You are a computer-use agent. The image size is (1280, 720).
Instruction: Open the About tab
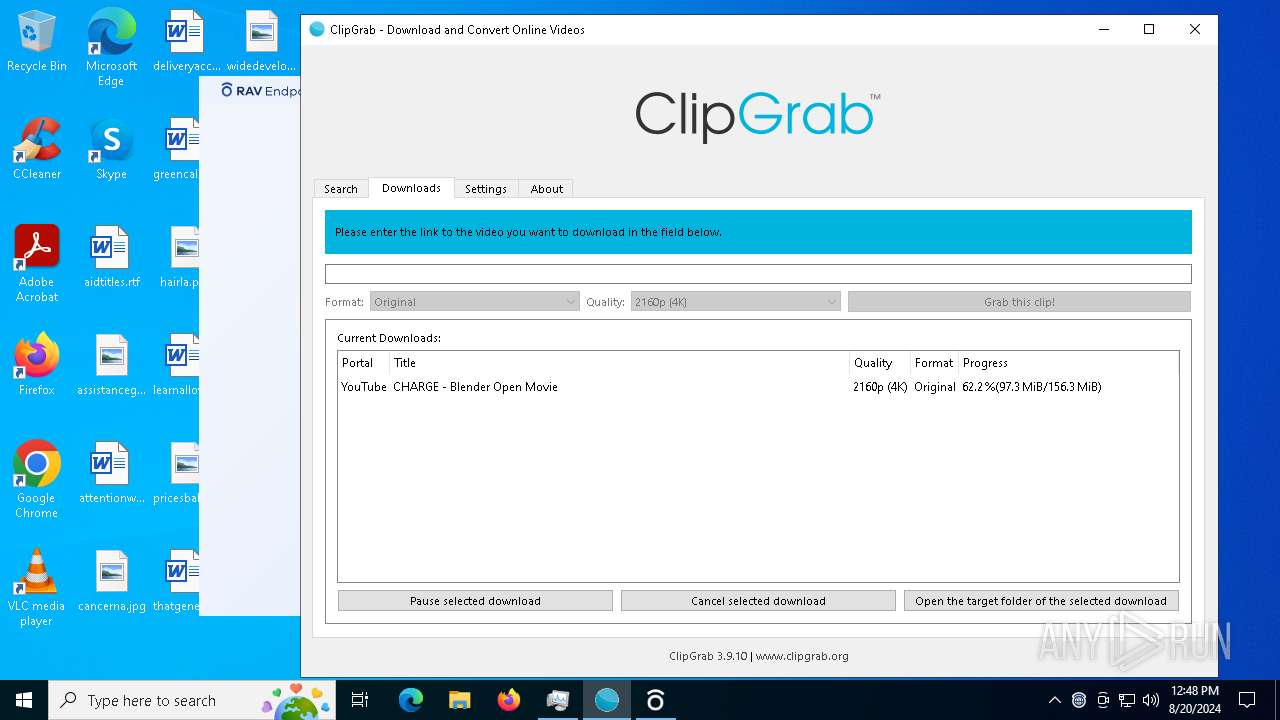(547, 189)
